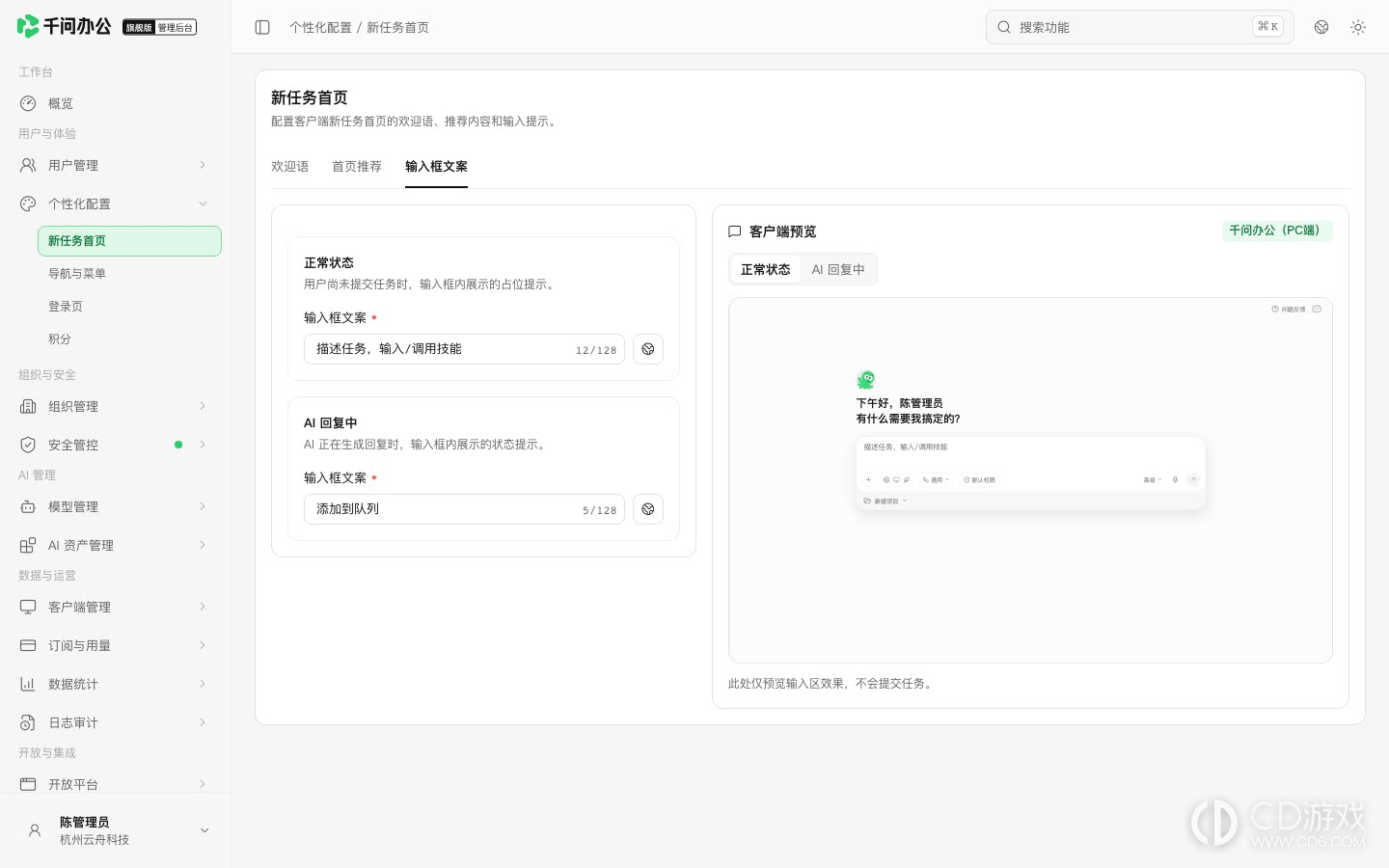Select the 输入框文案 tab

436,167
